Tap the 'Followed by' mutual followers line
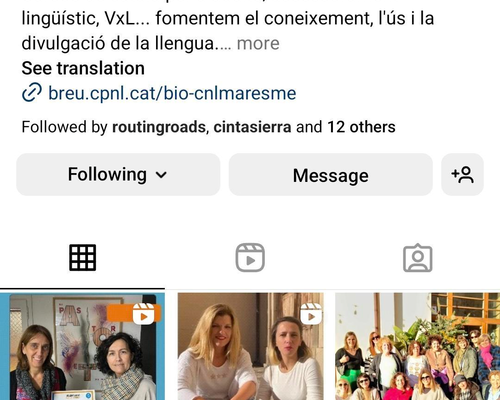Viewport: 500px width, 400px height. (x=208, y=127)
